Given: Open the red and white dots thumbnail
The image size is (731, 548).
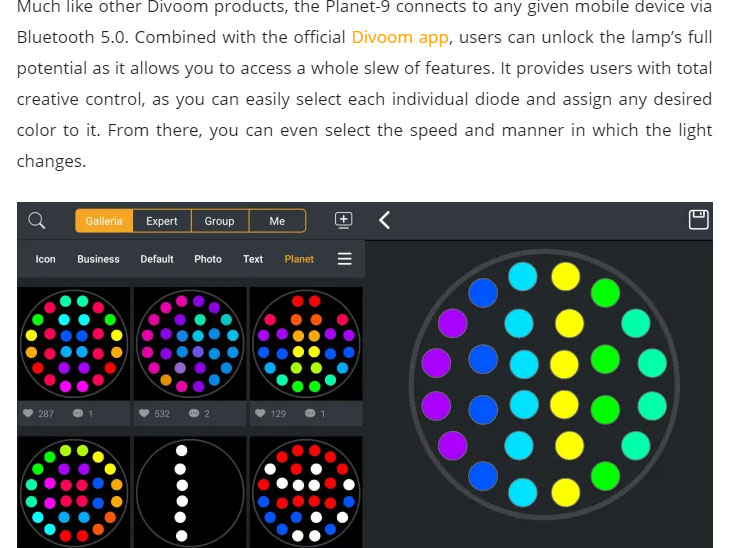Looking at the screenshot, I should 305,493.
